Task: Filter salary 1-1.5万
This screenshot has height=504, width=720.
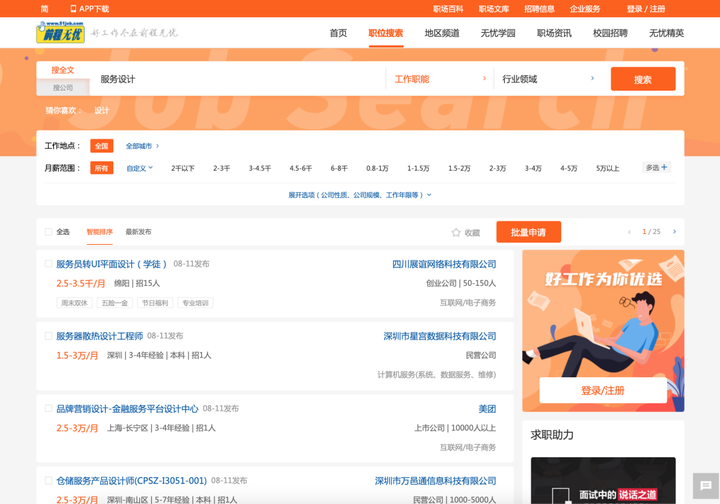Action: coord(418,168)
